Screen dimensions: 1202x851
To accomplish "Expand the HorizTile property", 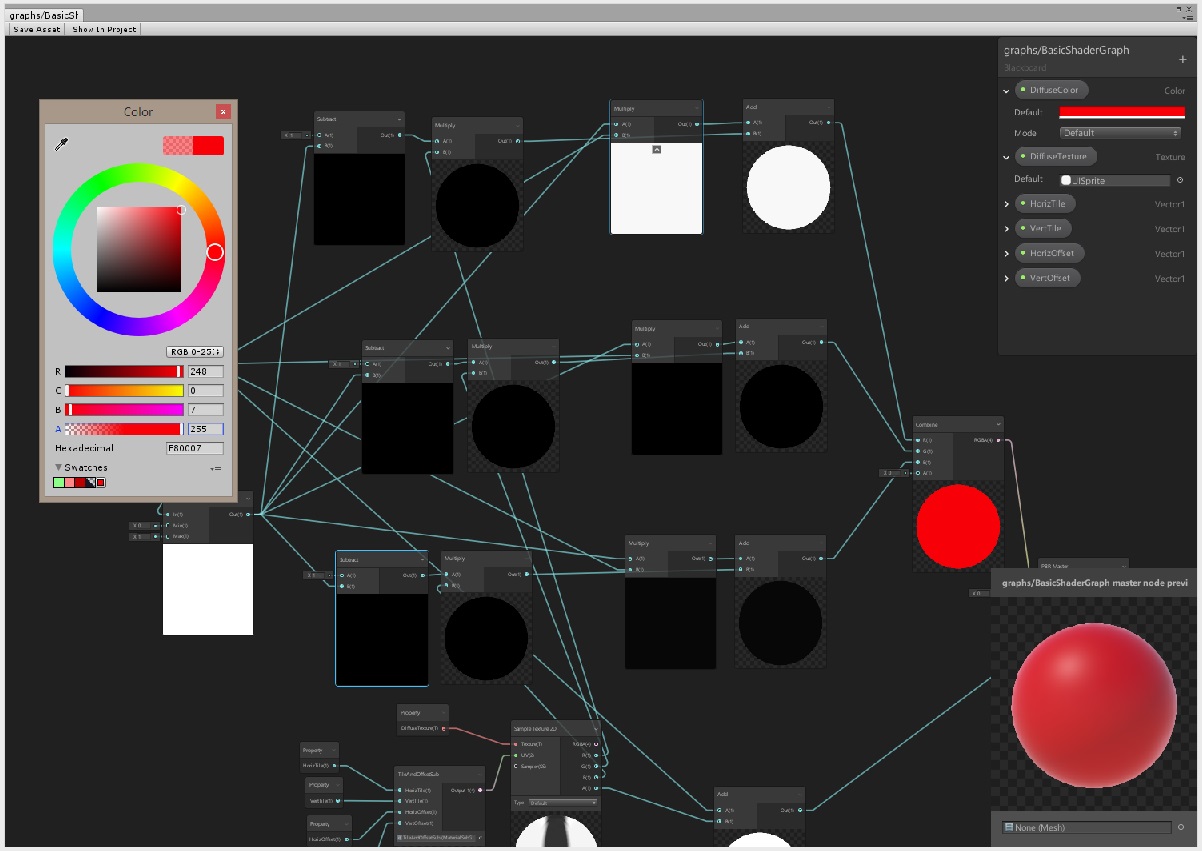I will coord(1007,204).
